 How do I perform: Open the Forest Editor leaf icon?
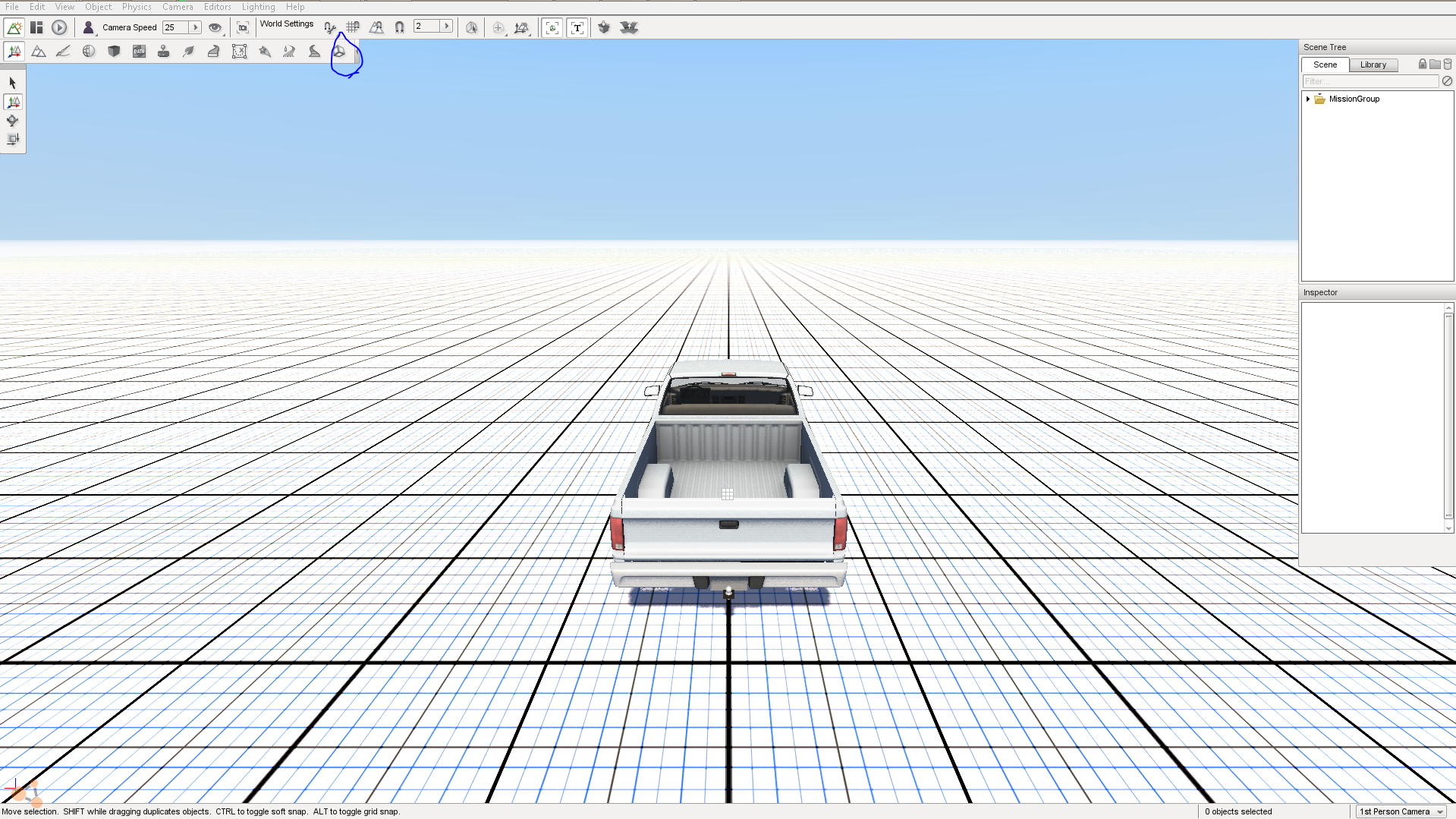point(189,52)
